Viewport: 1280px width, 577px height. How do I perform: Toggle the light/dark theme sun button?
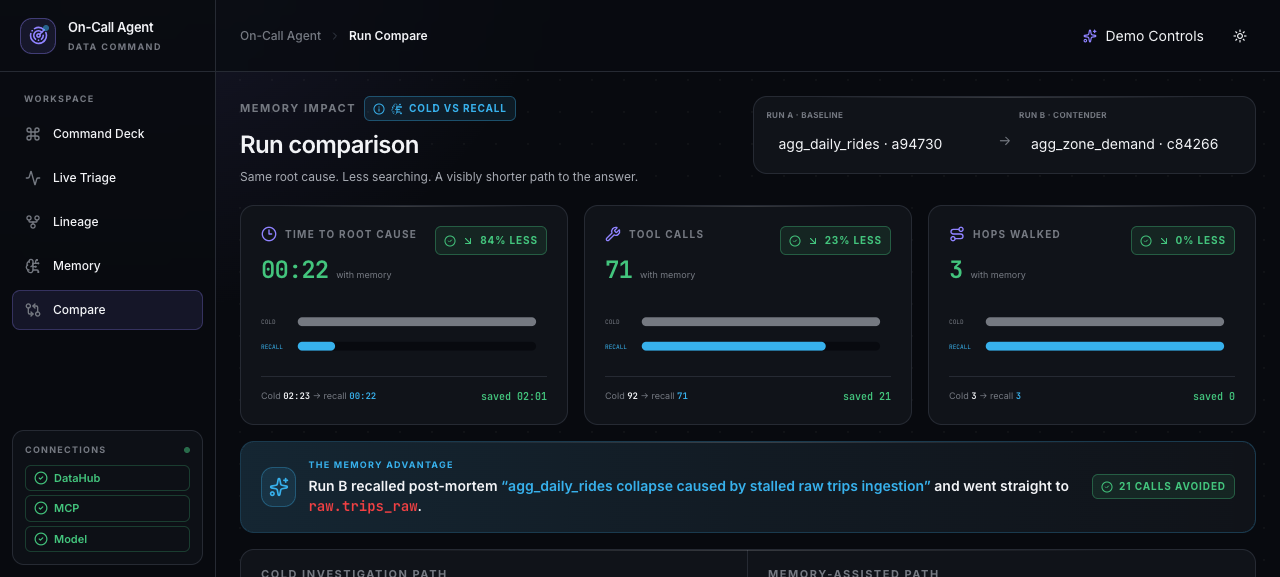[1240, 36]
